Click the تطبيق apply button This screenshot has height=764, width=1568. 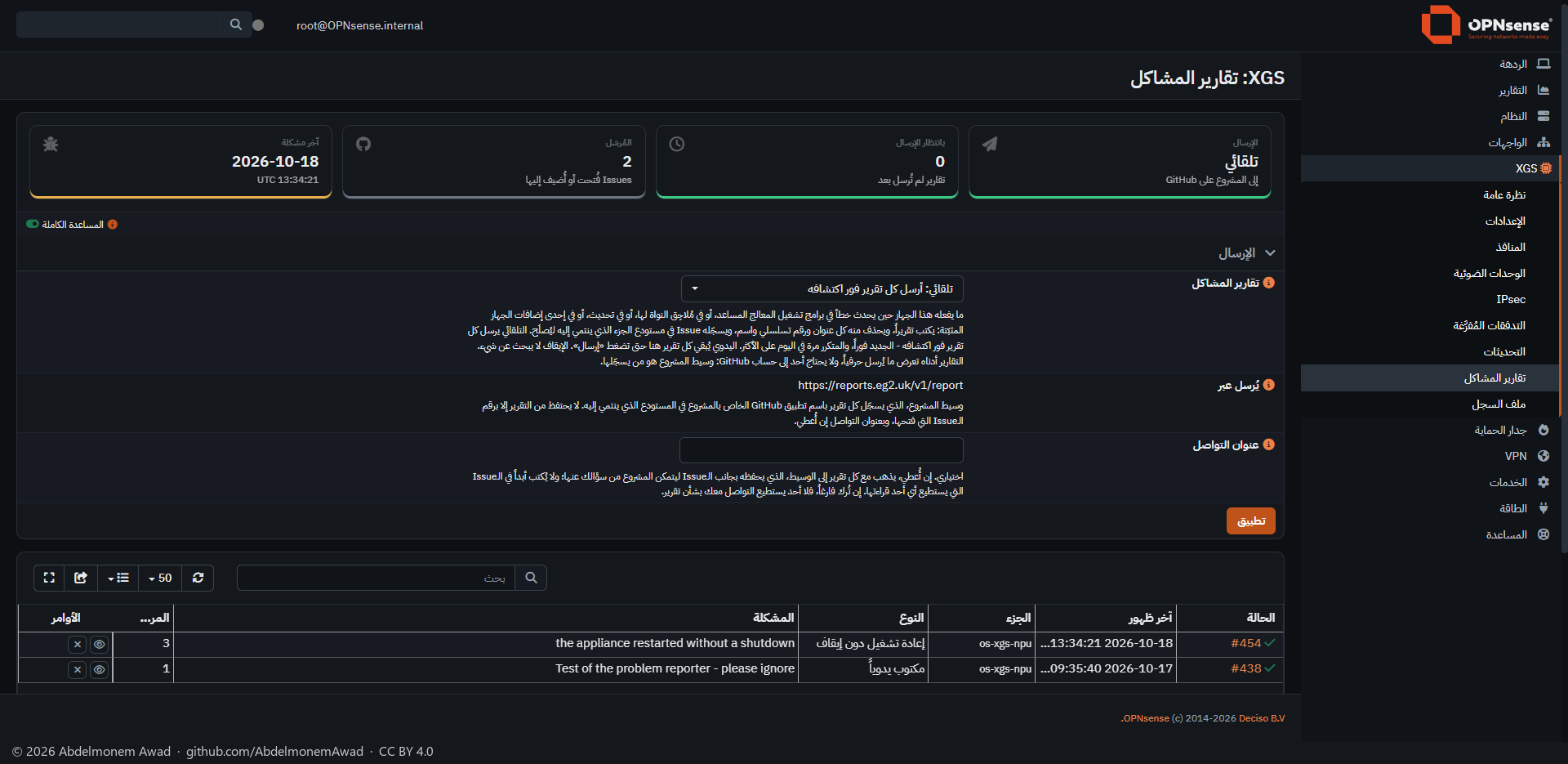pos(1250,521)
